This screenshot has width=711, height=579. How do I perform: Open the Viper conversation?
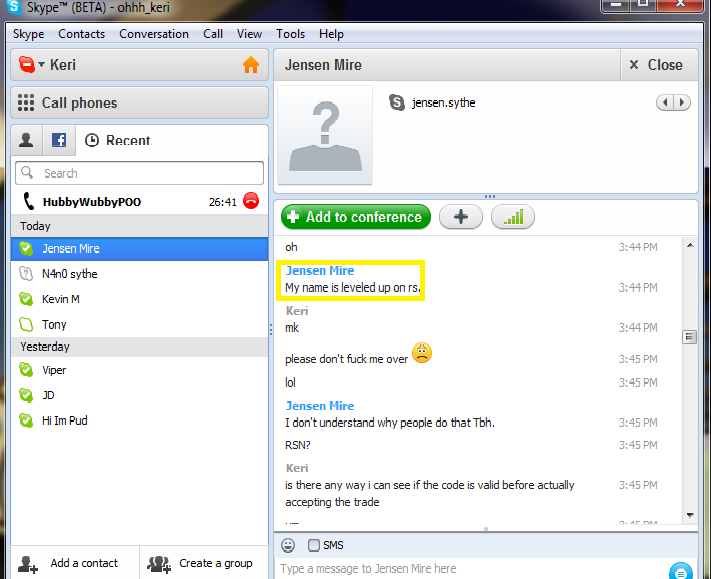tap(139, 370)
